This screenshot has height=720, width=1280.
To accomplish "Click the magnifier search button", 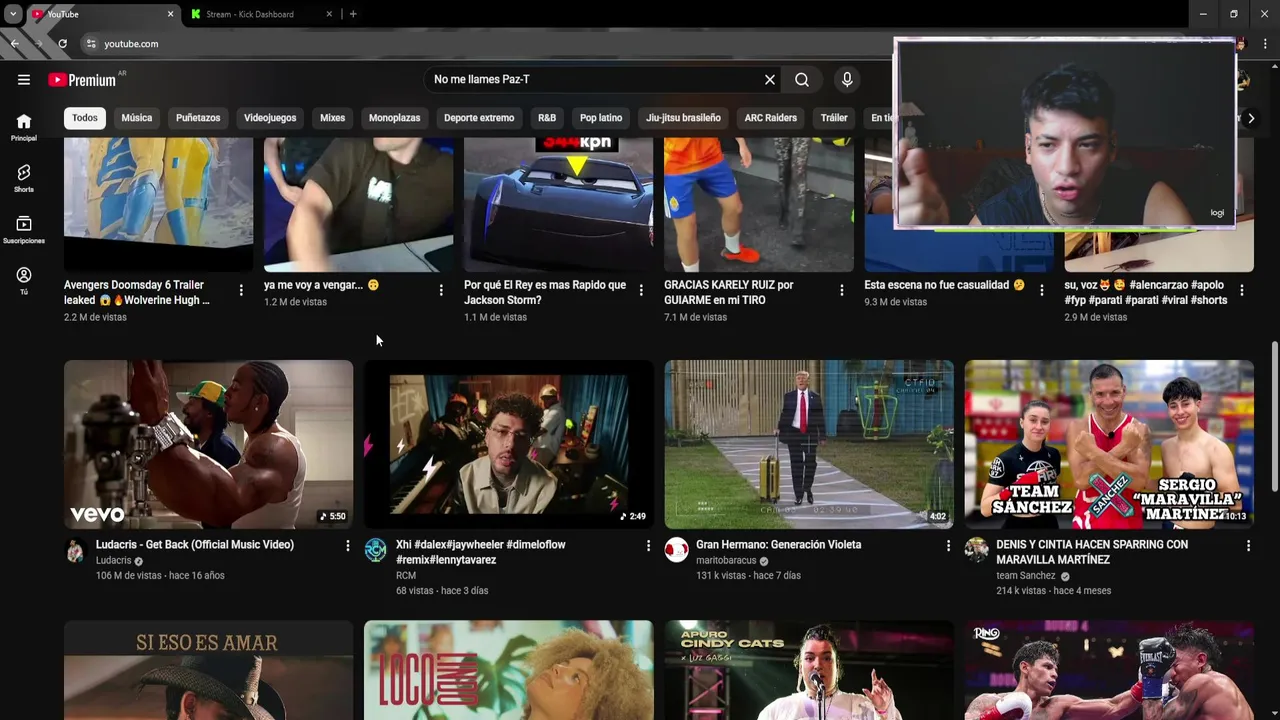I will 802,80.
